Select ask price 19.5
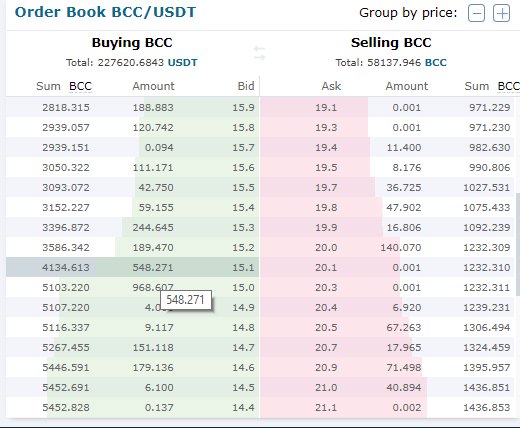The width and height of the screenshot is (520, 428). pyautogui.click(x=326, y=167)
